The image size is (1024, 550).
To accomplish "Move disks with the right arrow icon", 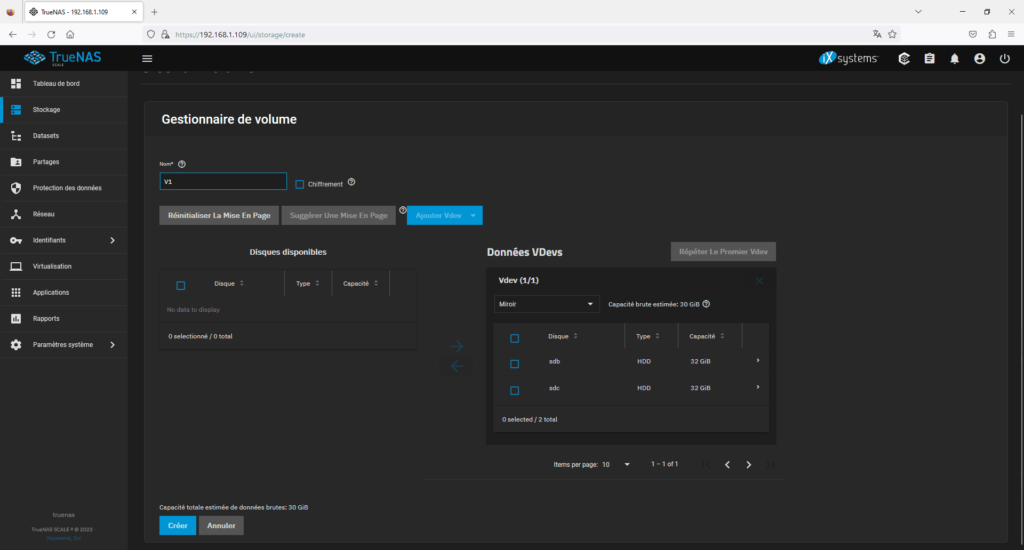I will click(457, 346).
